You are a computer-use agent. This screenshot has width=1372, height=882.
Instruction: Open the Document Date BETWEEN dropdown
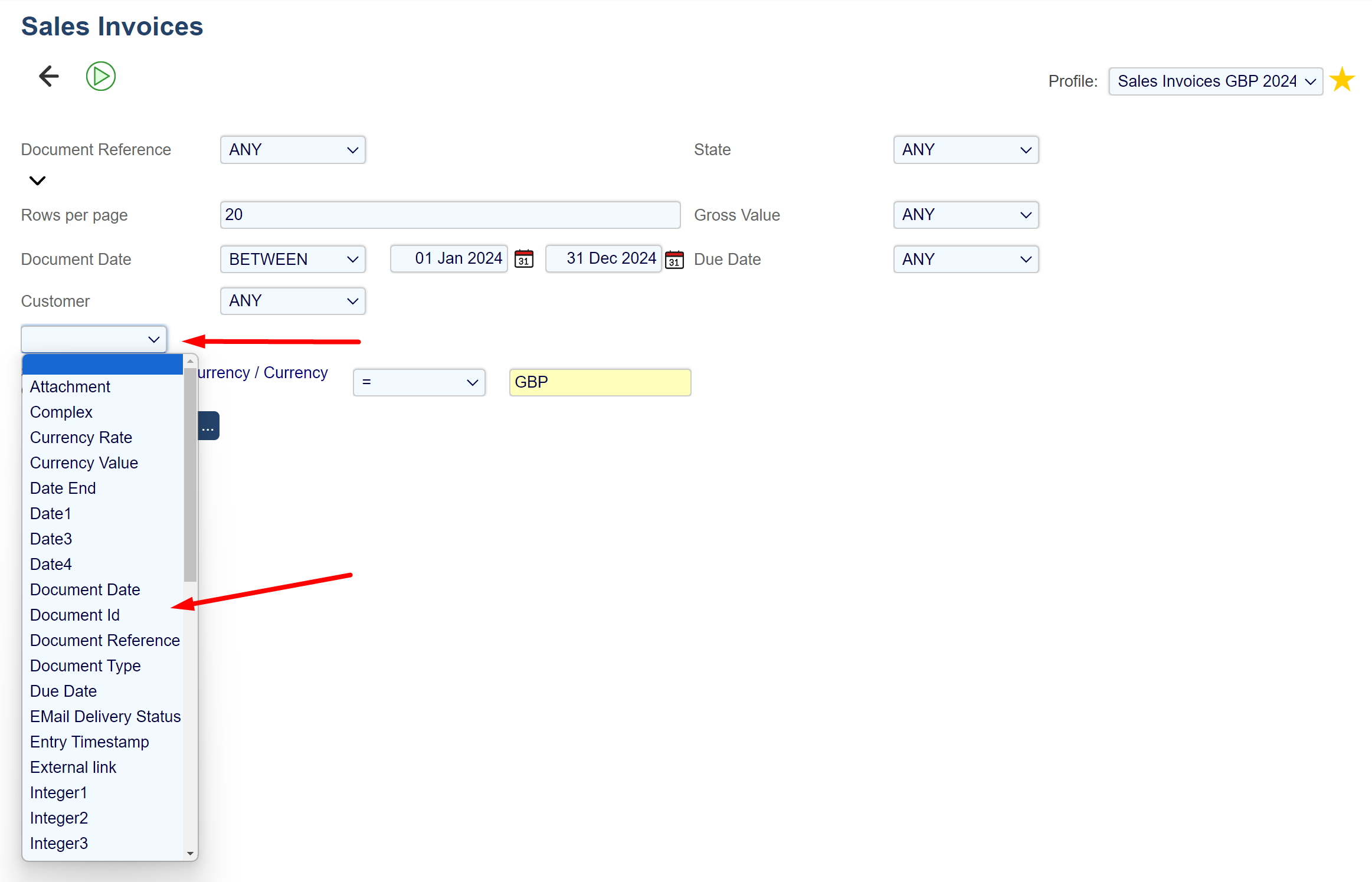[293, 260]
